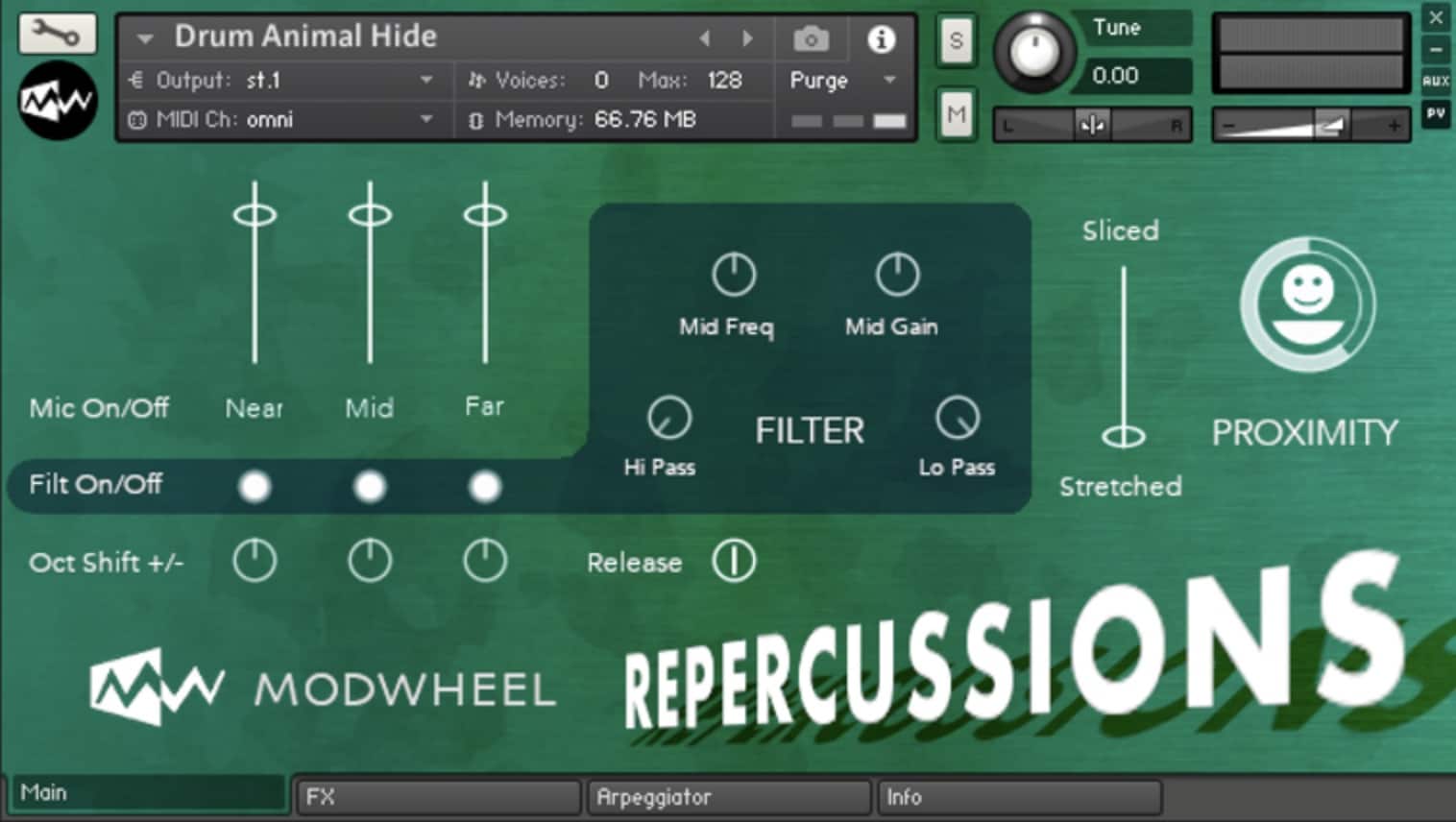
Task: Open the Purge dropdown menu
Action: (842, 81)
